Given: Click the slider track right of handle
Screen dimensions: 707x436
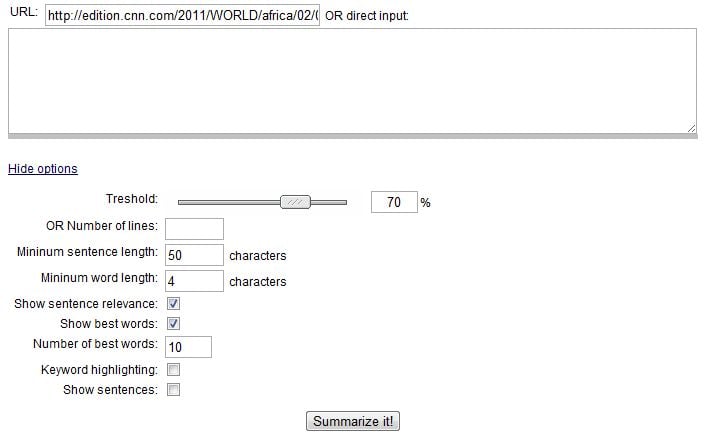Looking at the screenshot, I should pyautogui.click(x=330, y=202).
